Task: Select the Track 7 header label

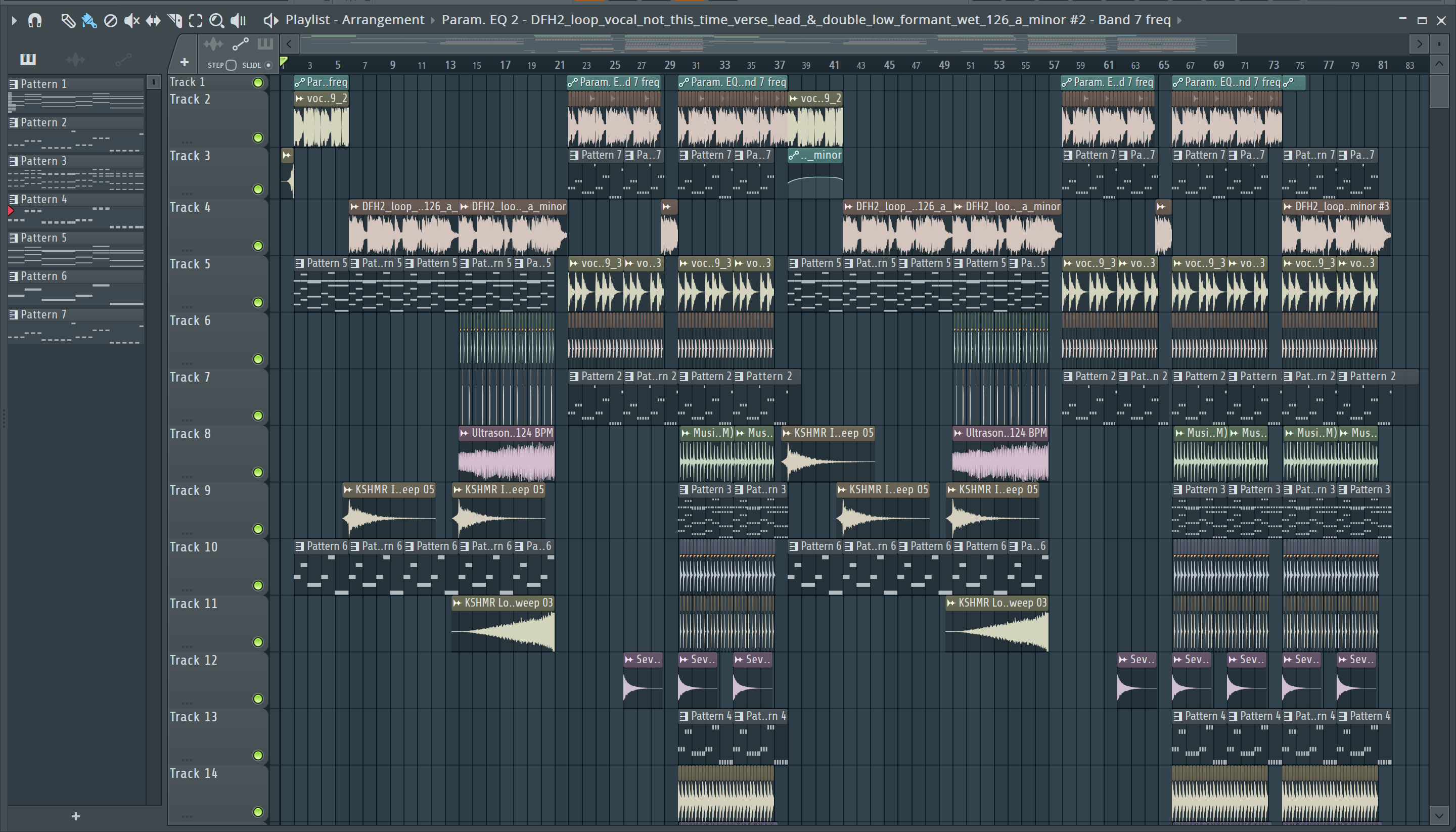Action: coord(190,377)
